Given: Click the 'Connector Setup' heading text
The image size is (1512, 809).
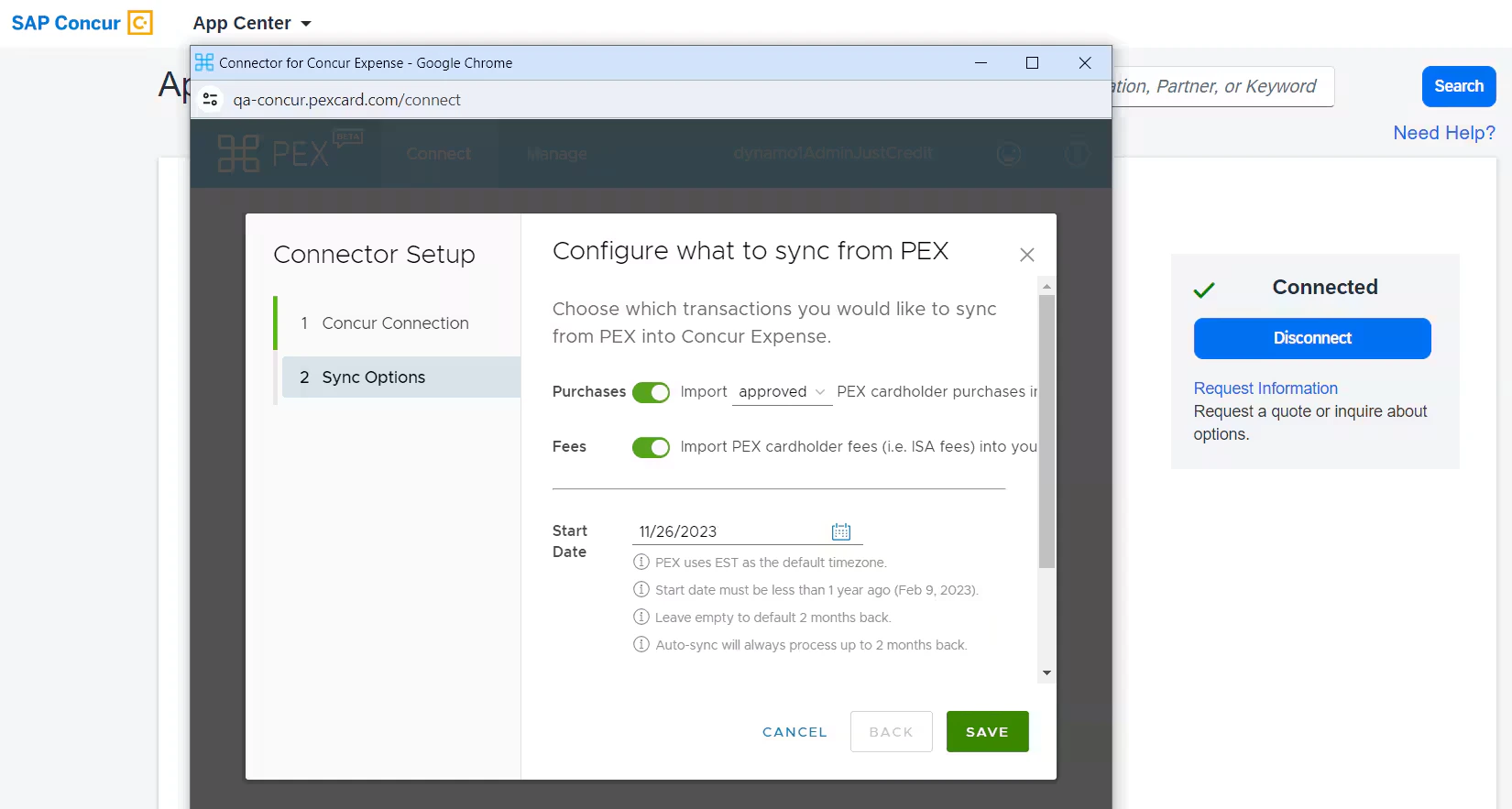Looking at the screenshot, I should (x=374, y=254).
